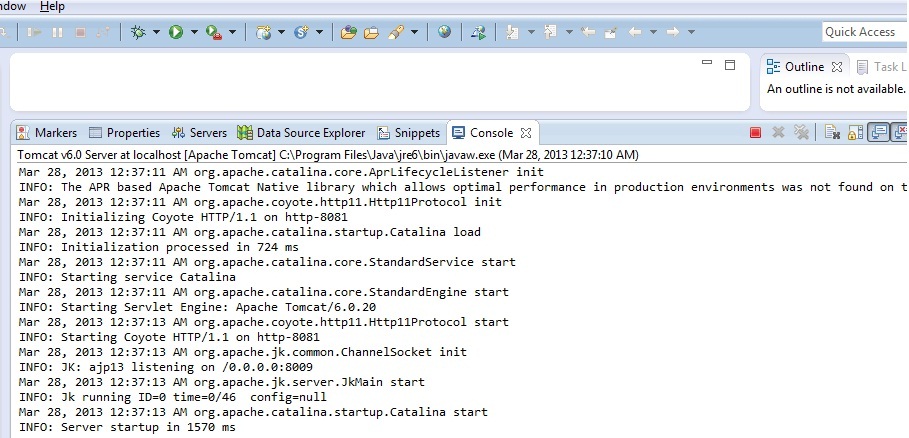Viewport: 909px width, 438px height.
Task: Click the Run External Tools icon
Action: (214, 32)
